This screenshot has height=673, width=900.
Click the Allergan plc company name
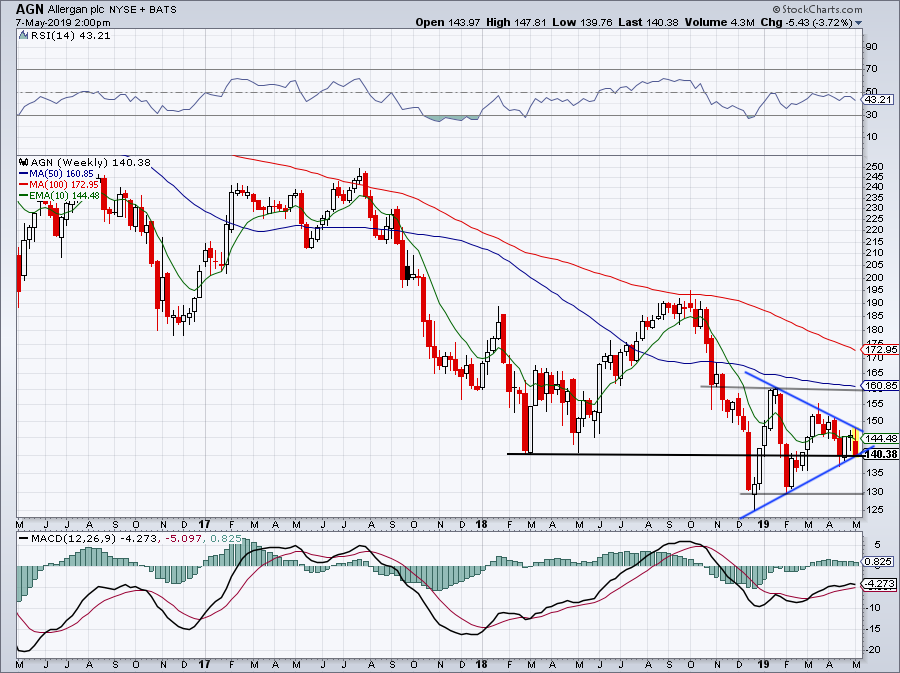[x=74, y=10]
